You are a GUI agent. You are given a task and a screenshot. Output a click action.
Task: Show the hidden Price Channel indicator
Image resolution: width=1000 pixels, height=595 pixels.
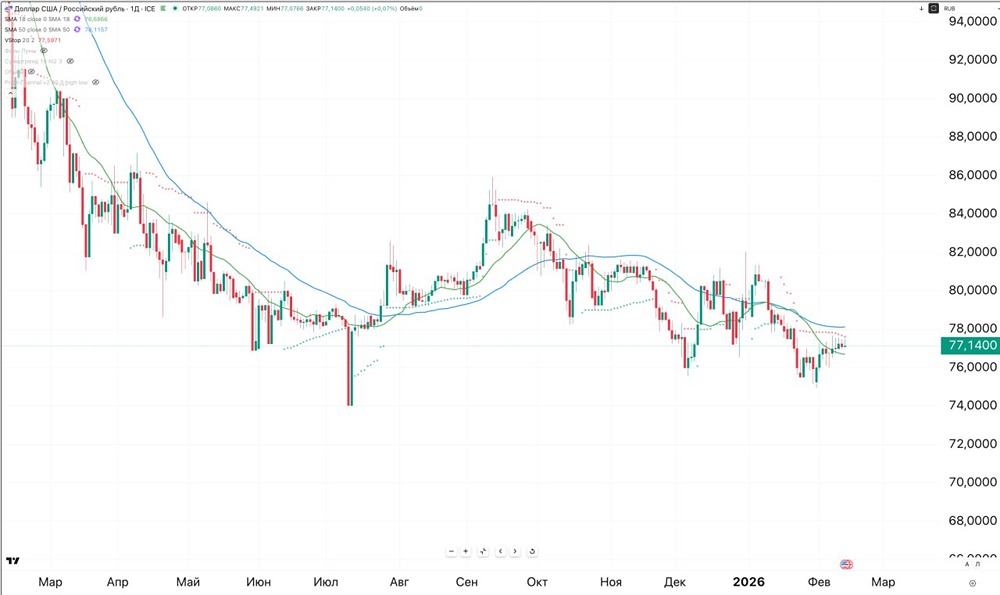click(x=96, y=82)
